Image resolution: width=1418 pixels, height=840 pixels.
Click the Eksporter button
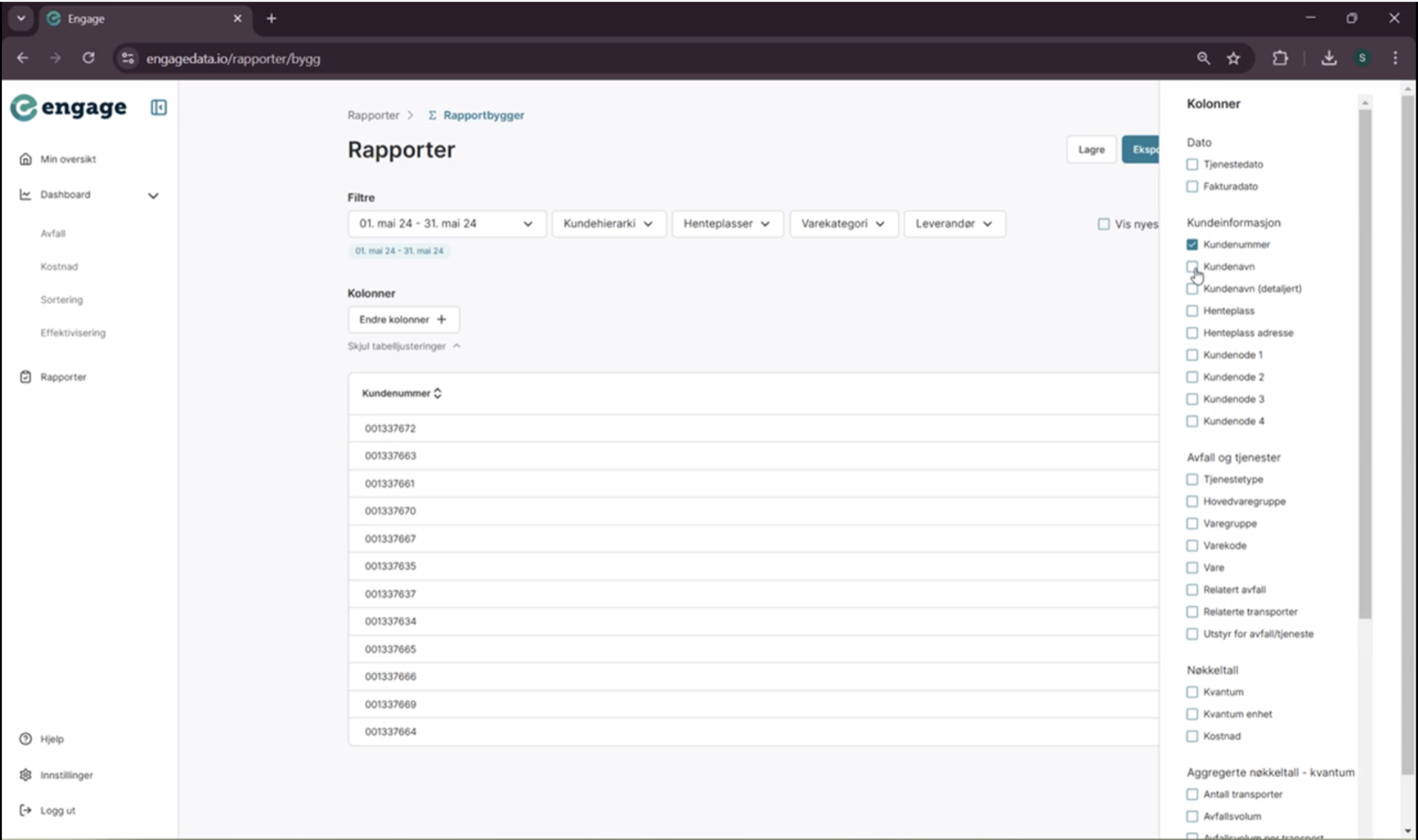tap(1141, 150)
